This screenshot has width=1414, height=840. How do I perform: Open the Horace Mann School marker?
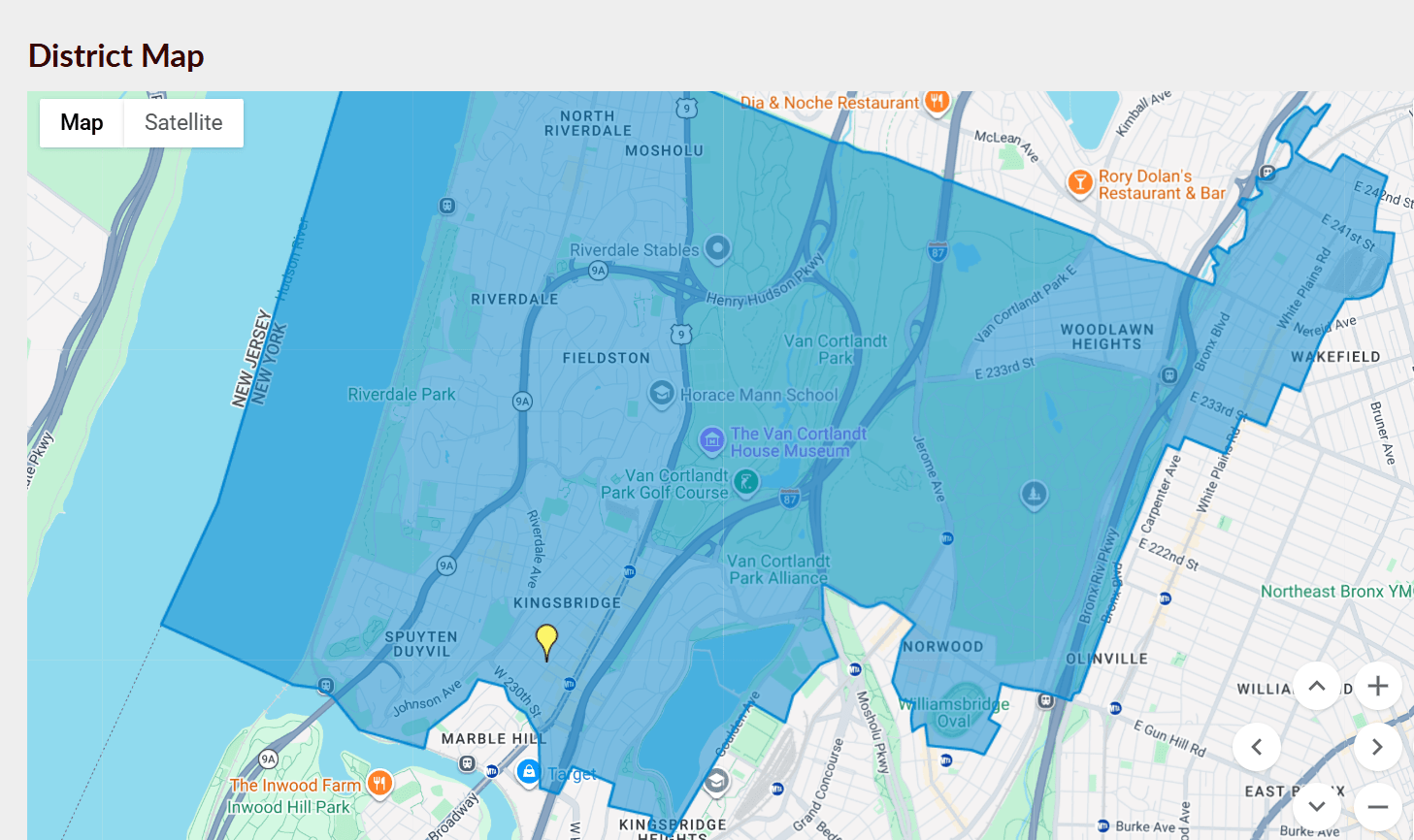(x=661, y=394)
